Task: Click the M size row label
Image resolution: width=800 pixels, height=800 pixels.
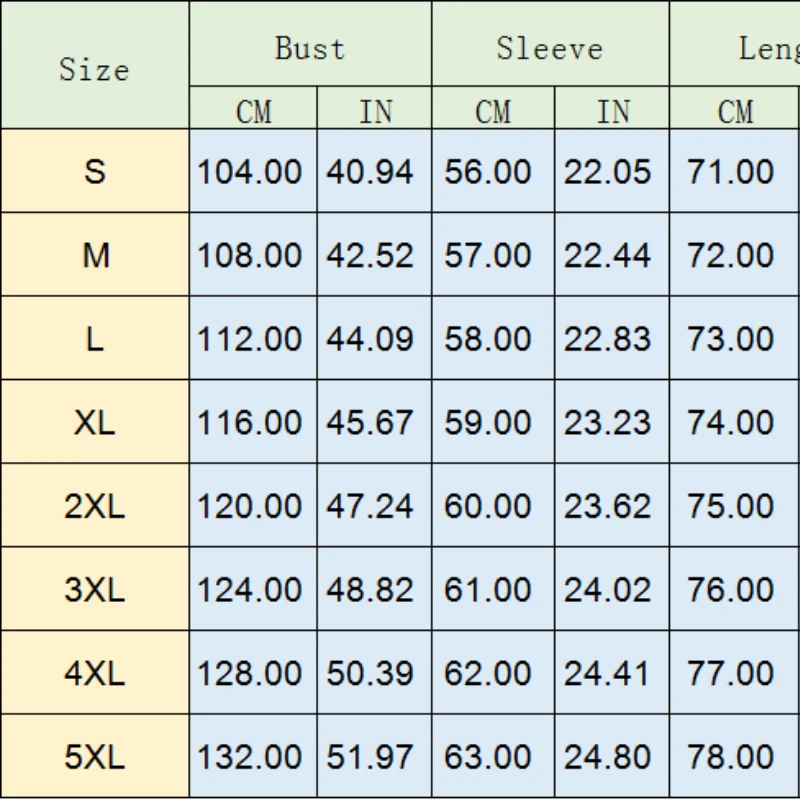Action: tap(94, 256)
